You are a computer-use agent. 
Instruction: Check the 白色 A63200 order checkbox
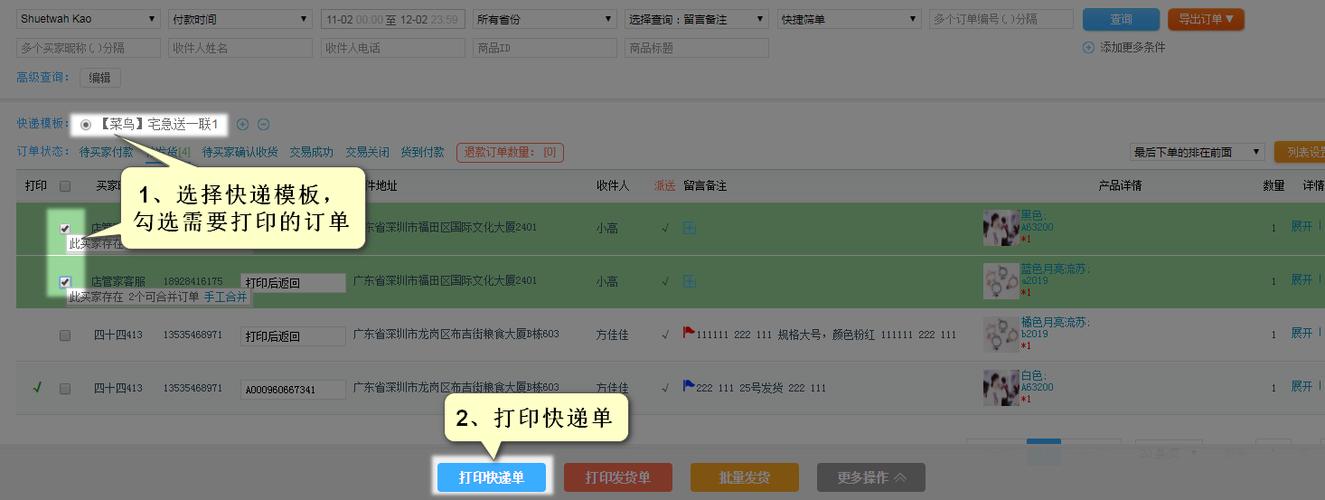click(x=65, y=388)
